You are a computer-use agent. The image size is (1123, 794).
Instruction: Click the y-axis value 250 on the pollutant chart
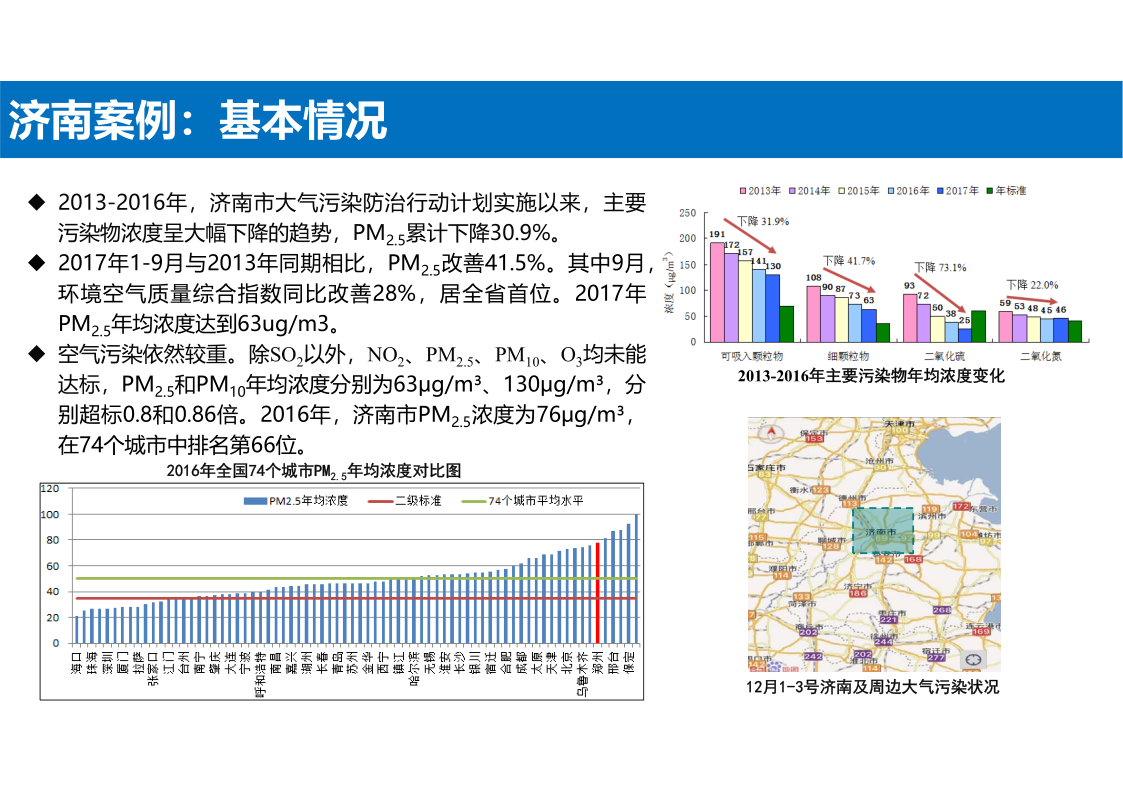[688, 213]
